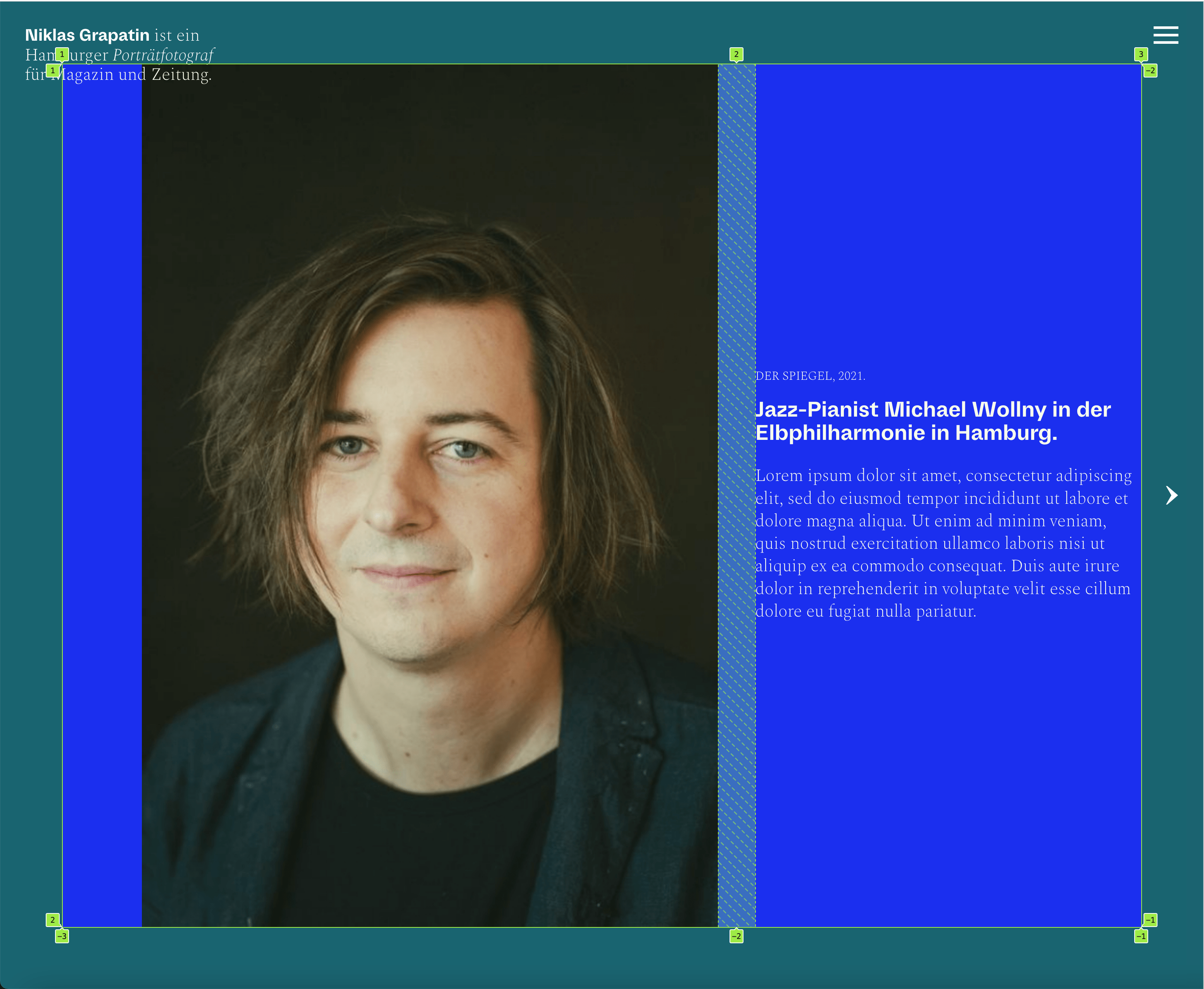Click left-side row line badge 2 at bottom
Viewport: 1204px width, 989px height.
[52, 920]
